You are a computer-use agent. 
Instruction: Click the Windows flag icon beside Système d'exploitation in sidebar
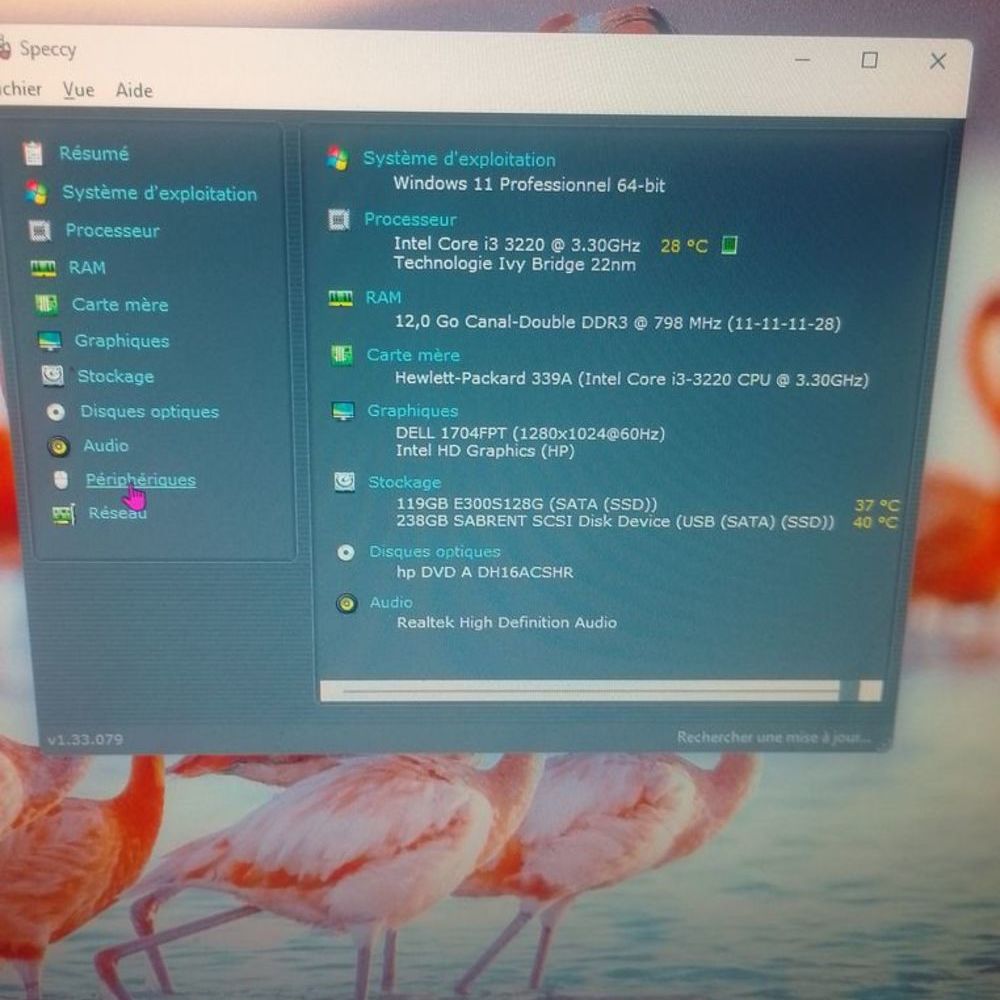(37, 192)
